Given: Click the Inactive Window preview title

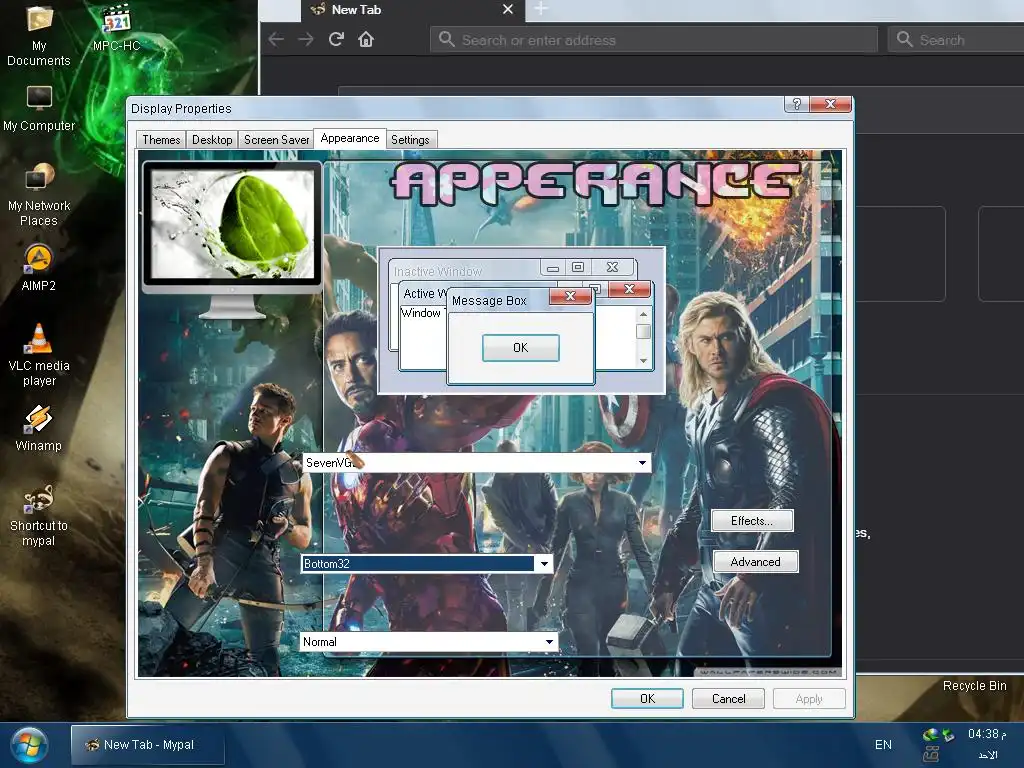Looking at the screenshot, I should (x=438, y=271).
